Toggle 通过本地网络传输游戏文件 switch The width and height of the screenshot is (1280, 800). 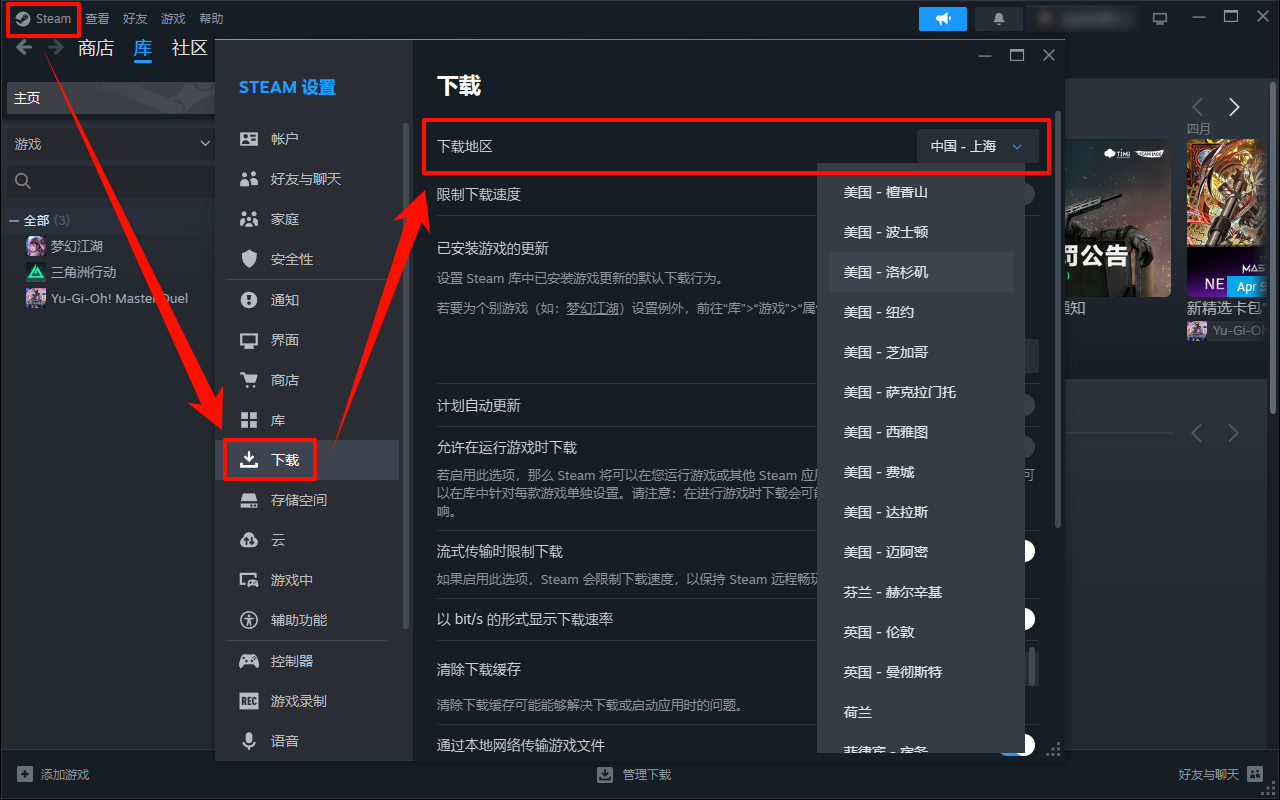1018,745
